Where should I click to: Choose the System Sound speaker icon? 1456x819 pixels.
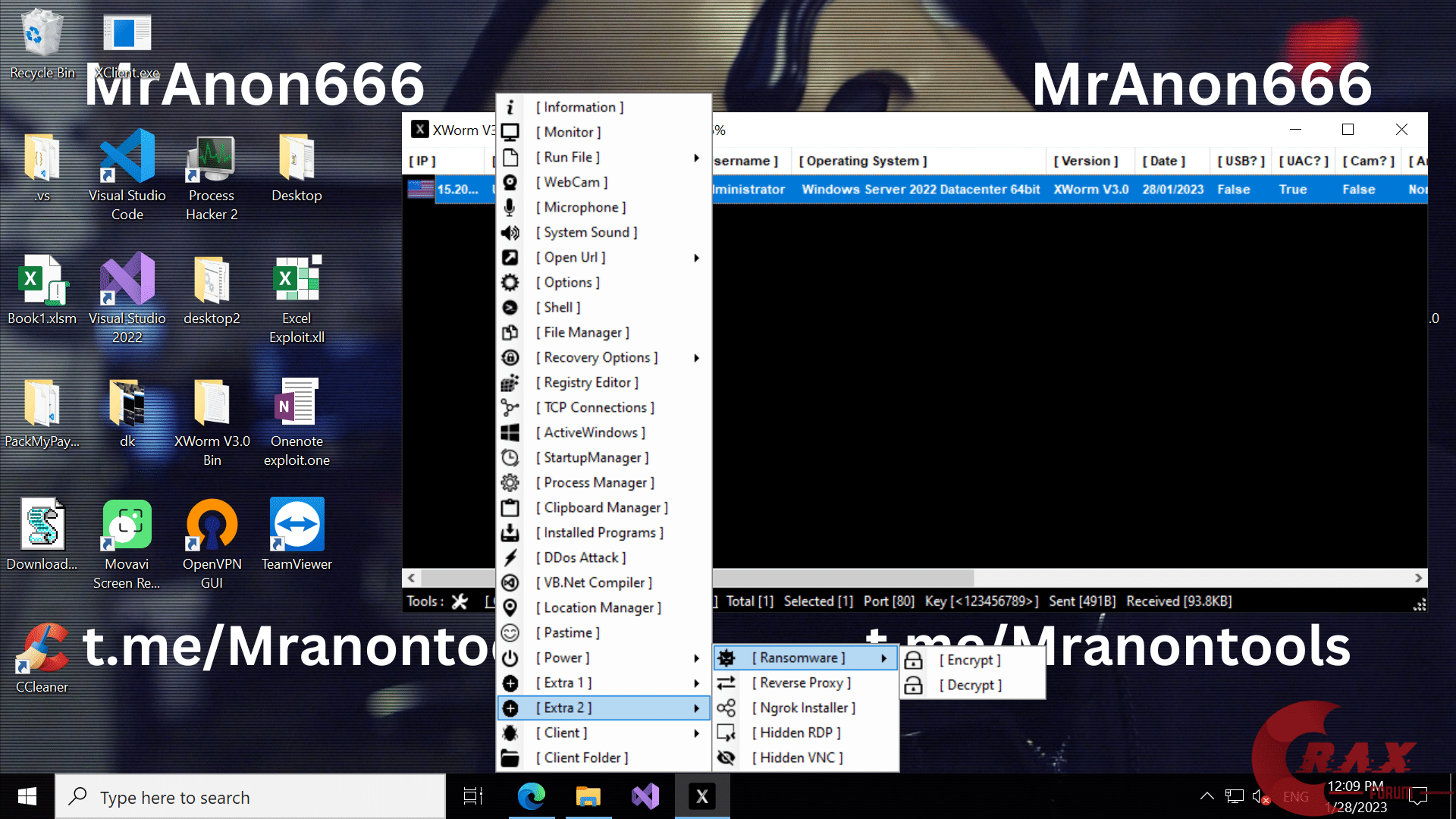point(510,232)
